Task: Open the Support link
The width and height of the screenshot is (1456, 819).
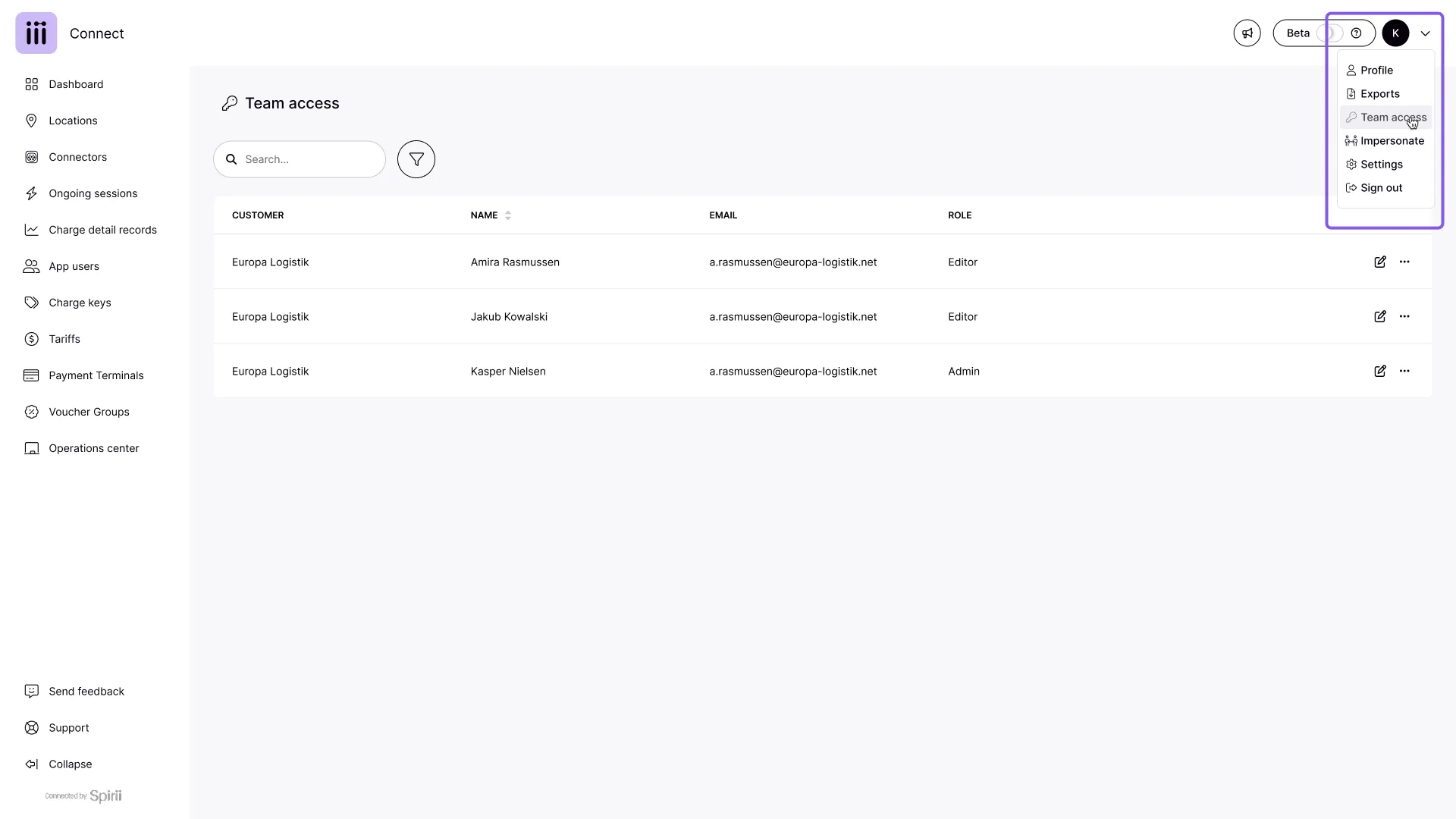Action: [68, 727]
